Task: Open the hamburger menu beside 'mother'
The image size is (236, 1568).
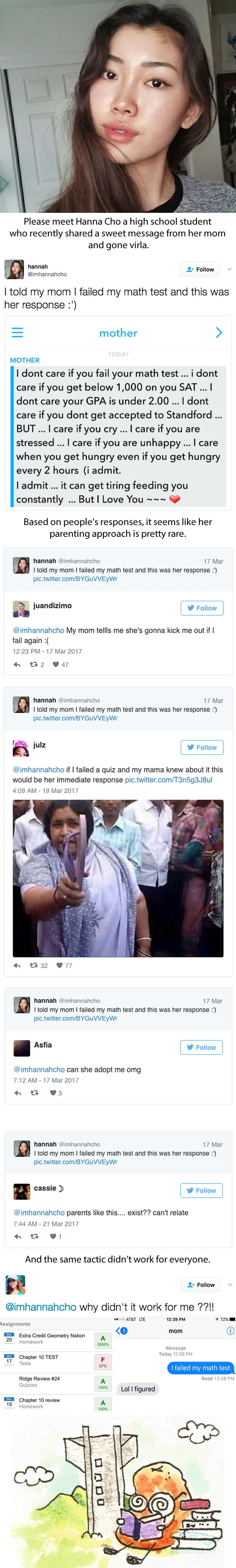Action: tap(18, 332)
